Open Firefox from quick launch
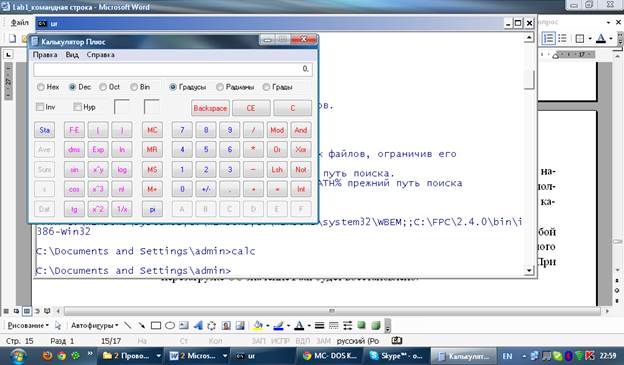The width and height of the screenshot is (624, 365). pos(47,355)
